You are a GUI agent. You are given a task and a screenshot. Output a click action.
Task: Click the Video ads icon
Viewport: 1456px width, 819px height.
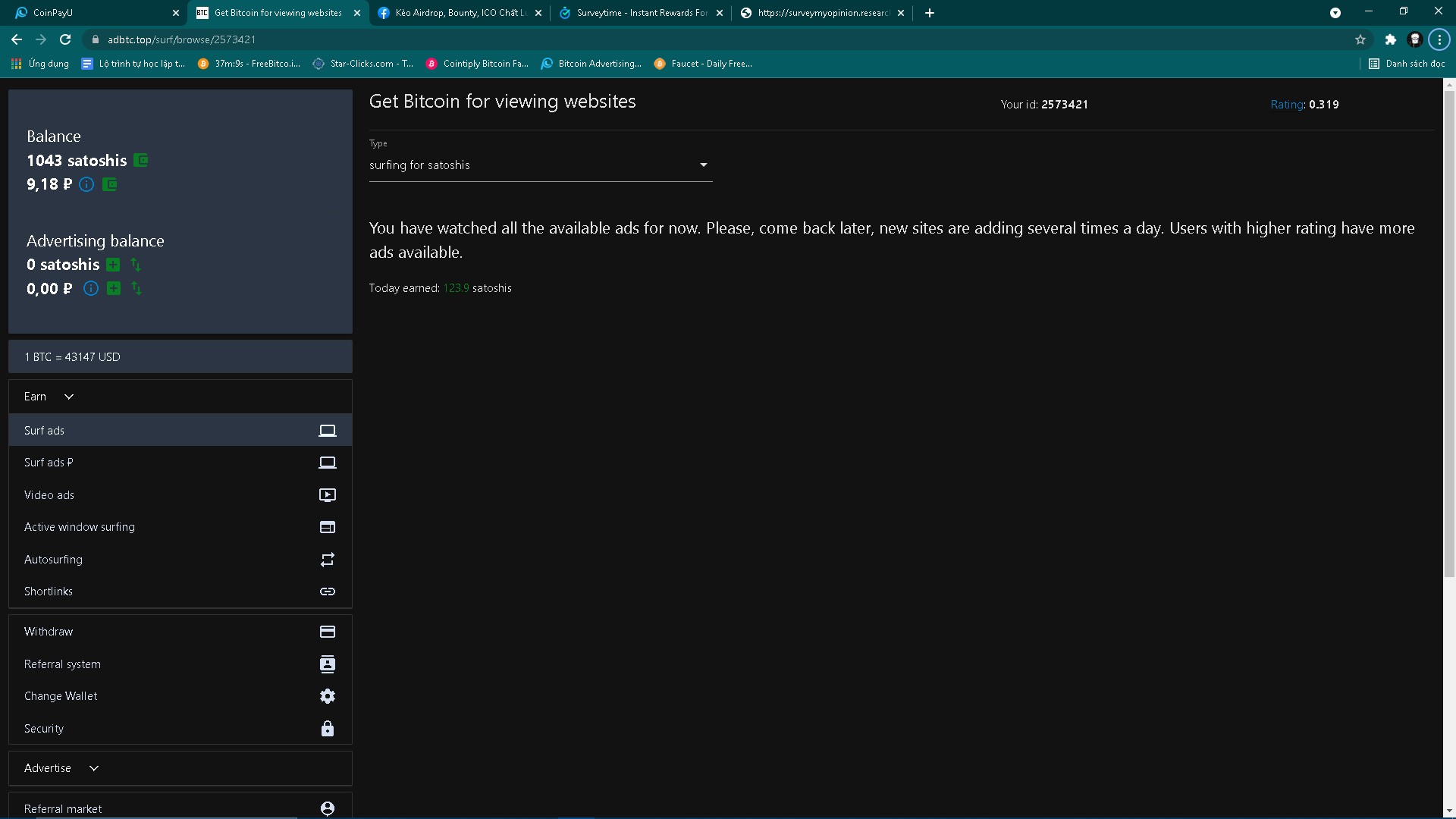pos(327,494)
